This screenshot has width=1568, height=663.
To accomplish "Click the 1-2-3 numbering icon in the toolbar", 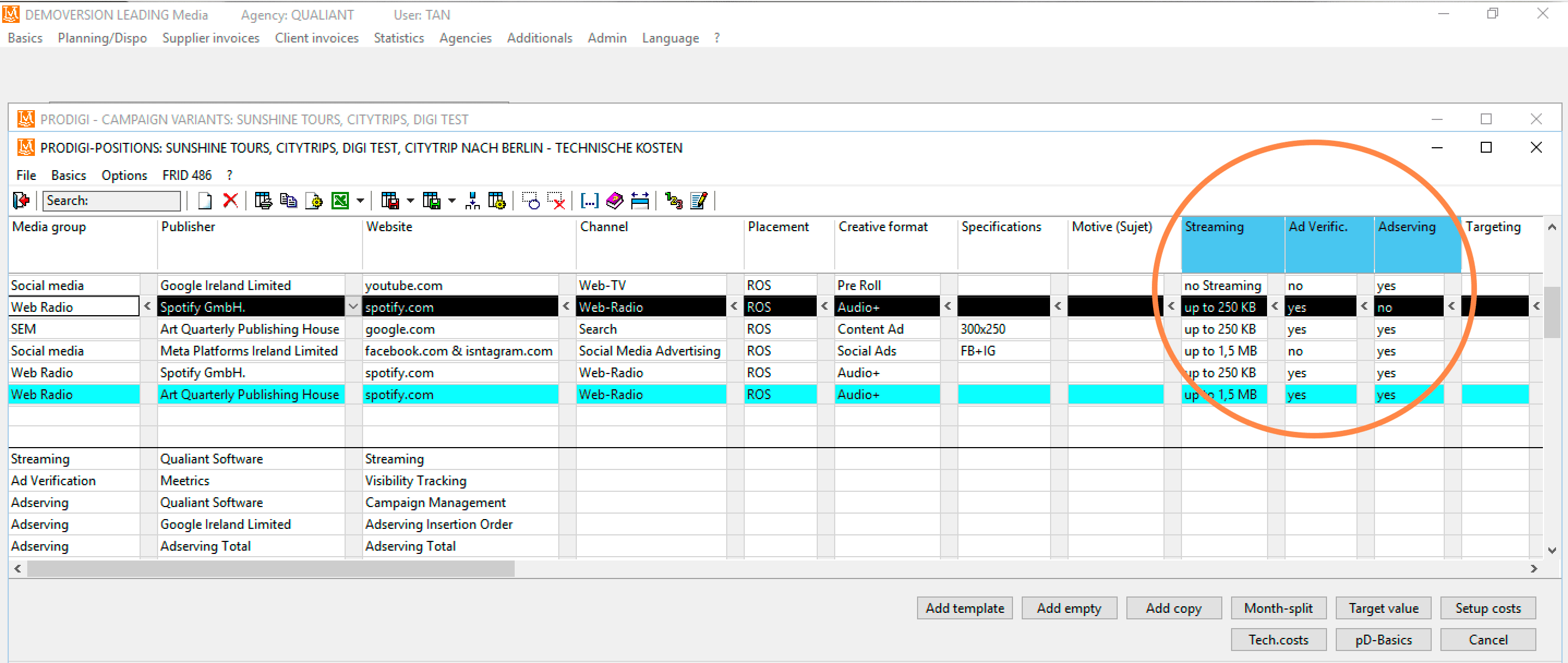I will coord(674,200).
